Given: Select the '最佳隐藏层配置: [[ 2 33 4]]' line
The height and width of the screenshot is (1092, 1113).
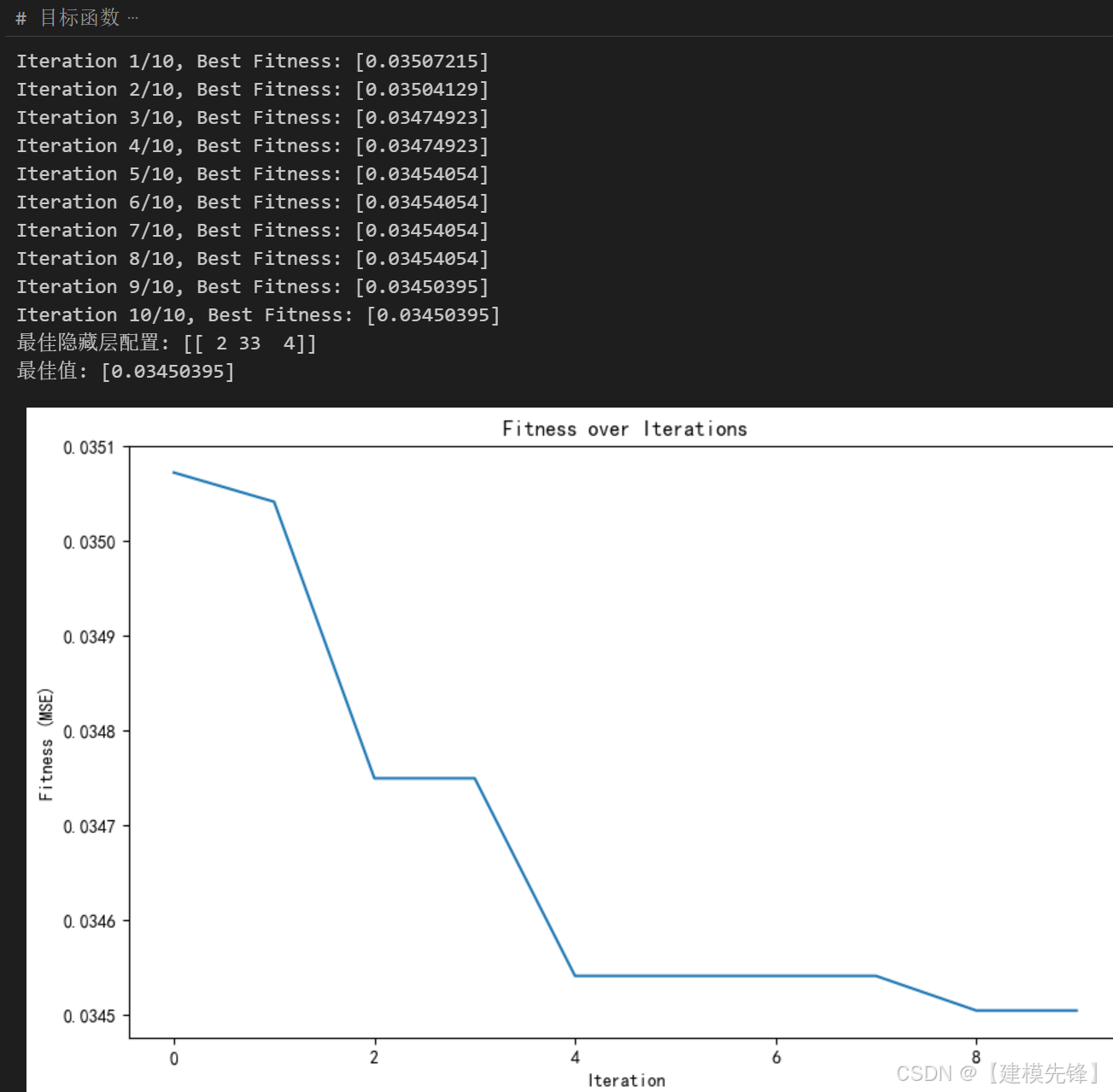Looking at the screenshot, I should tap(167, 343).
